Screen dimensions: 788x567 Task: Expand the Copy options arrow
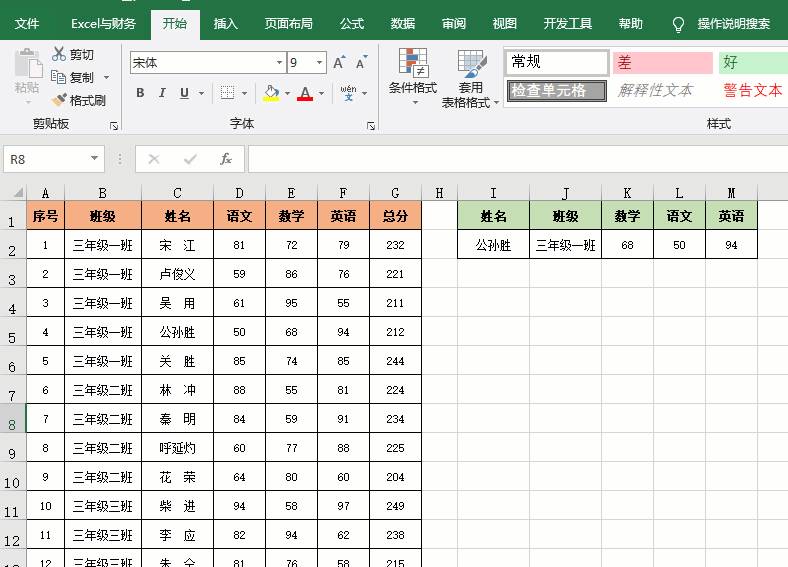coord(106,77)
